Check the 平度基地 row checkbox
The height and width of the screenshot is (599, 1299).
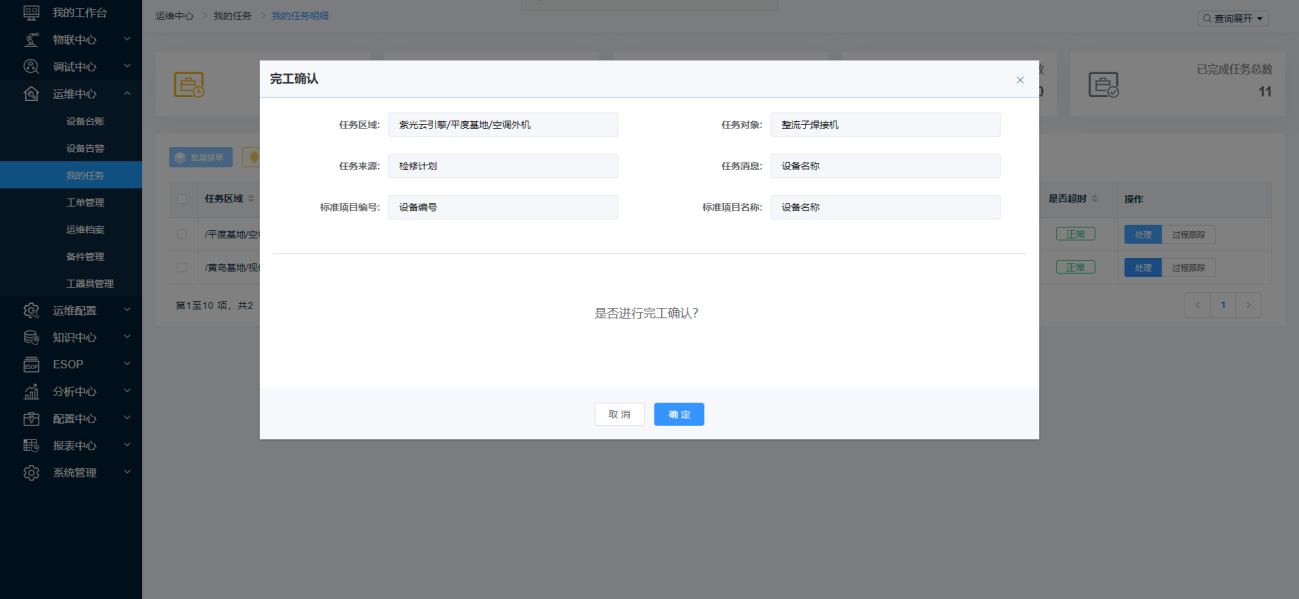(182, 234)
